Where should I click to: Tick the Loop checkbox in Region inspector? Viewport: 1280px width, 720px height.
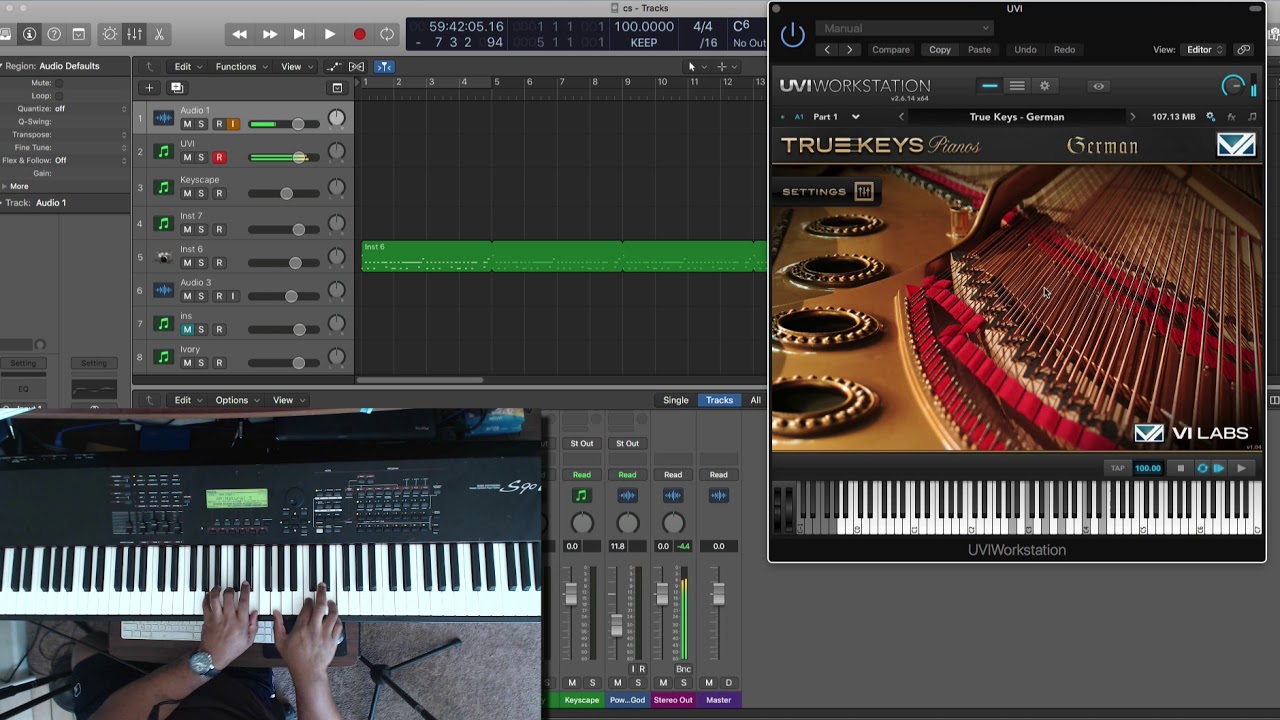coord(59,96)
